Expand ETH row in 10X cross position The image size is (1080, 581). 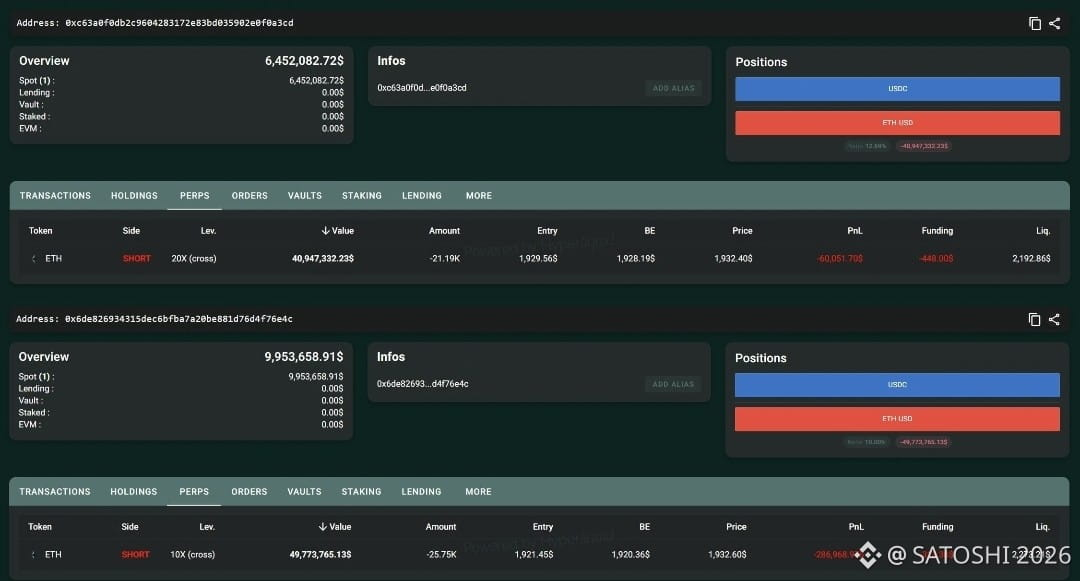click(x=33, y=555)
